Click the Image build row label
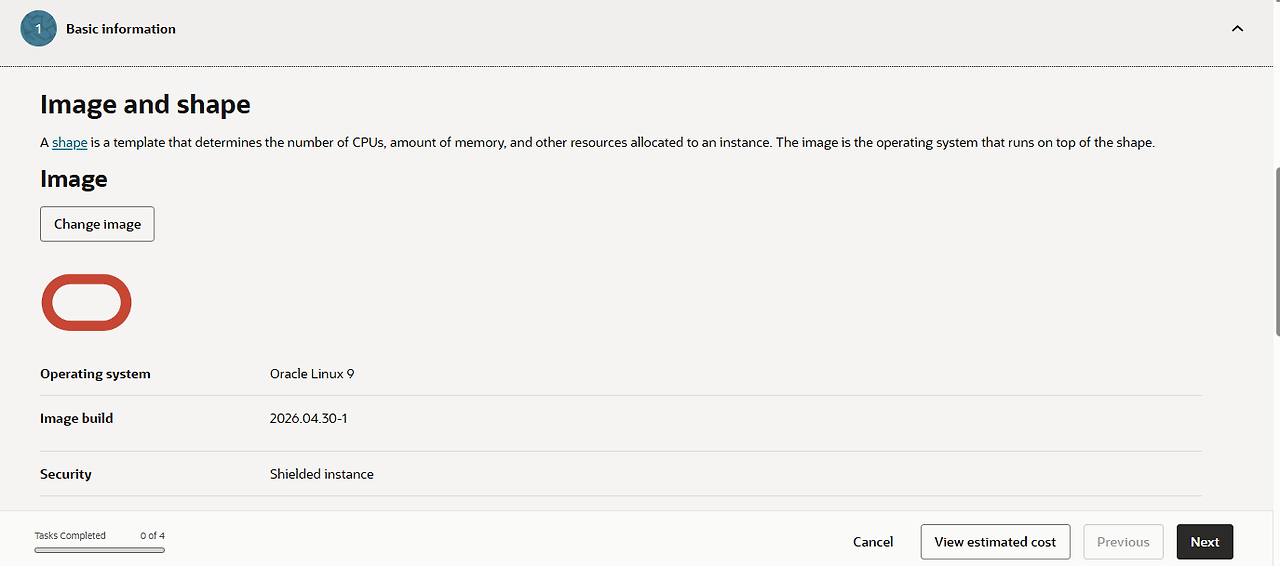 pos(77,418)
